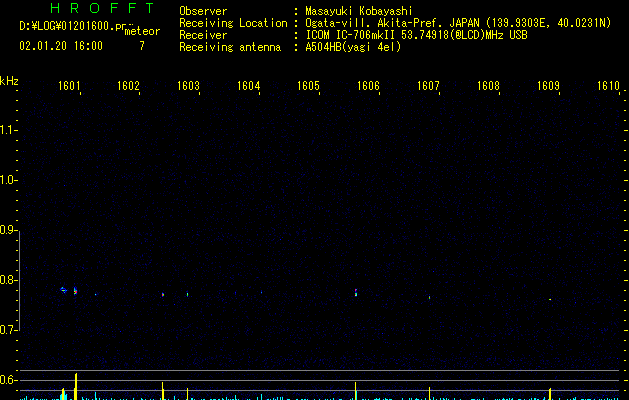
Task: Click the 1604 time axis label
Action: (249, 86)
